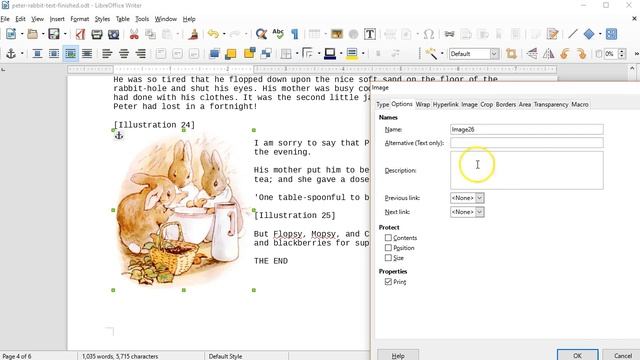Expand the undo history arrow
Screen dimensions: 640x360
click(224, 34)
